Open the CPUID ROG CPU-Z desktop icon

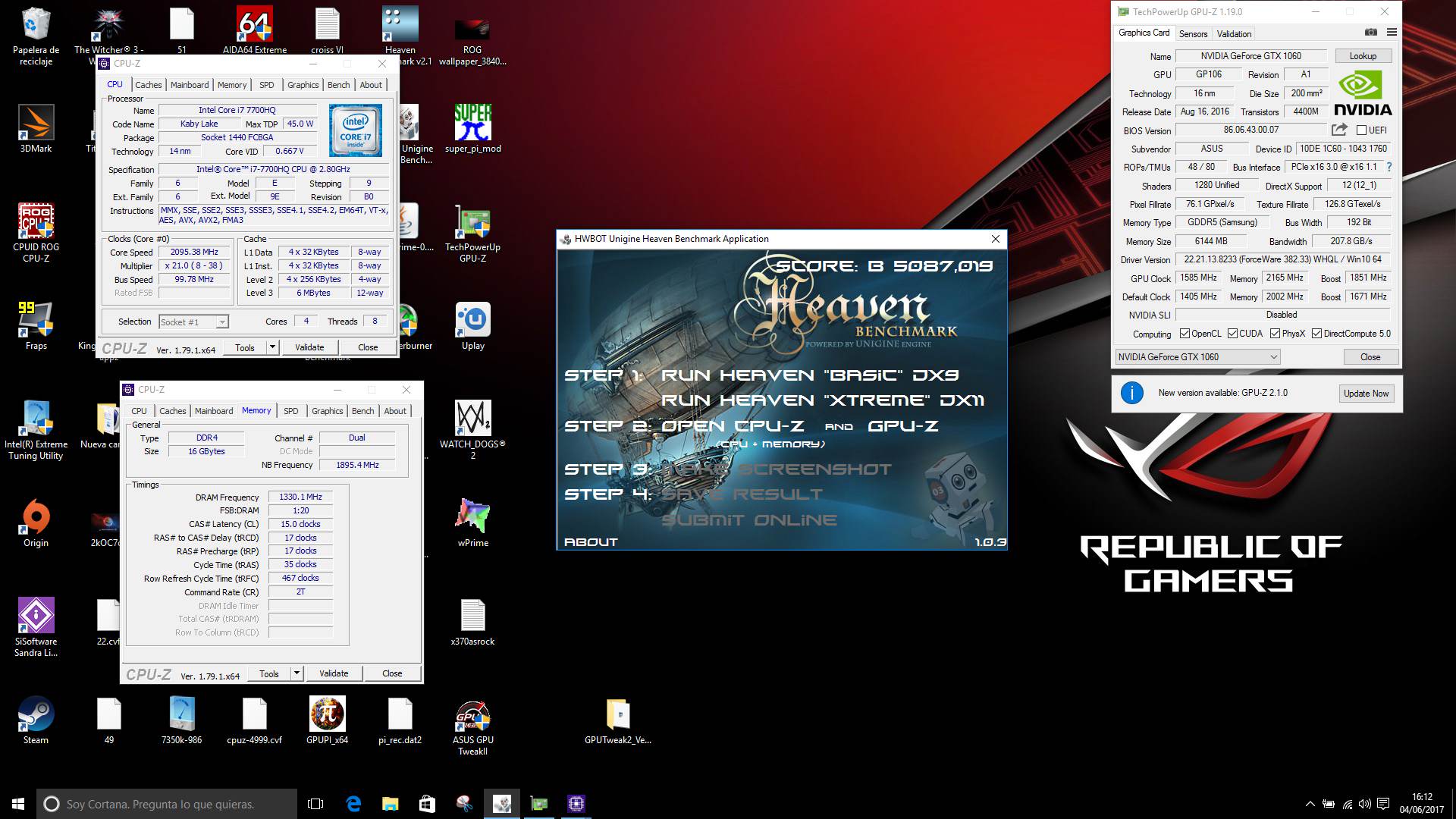tap(36, 233)
